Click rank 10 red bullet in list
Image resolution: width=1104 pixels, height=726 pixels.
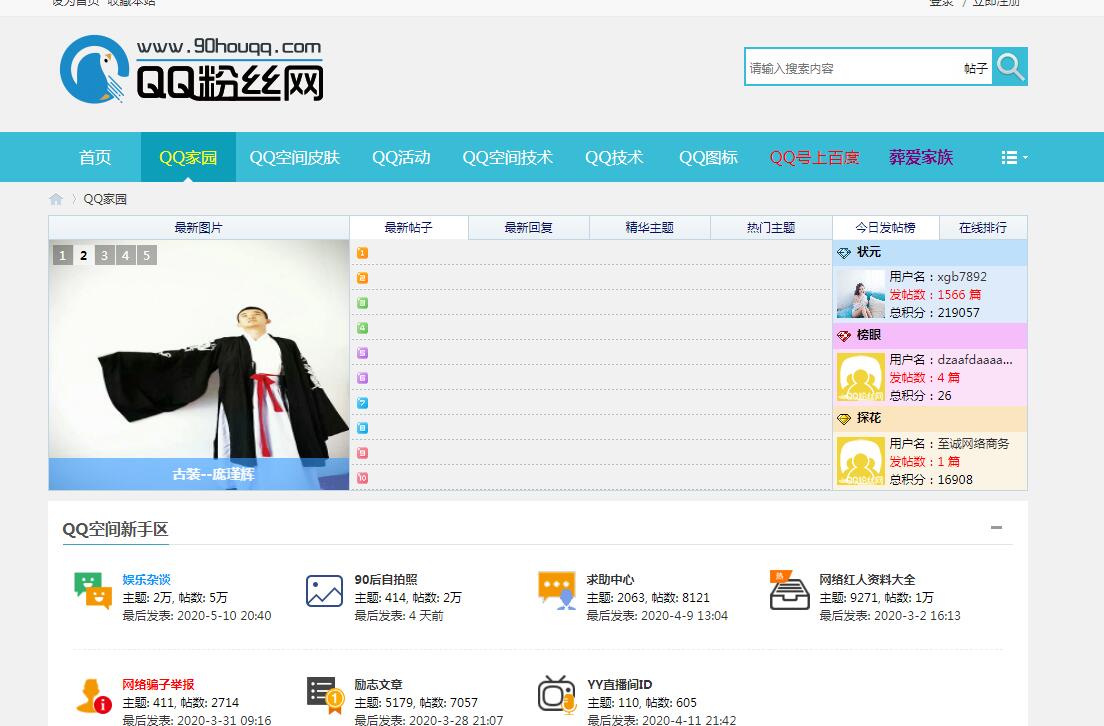363,477
